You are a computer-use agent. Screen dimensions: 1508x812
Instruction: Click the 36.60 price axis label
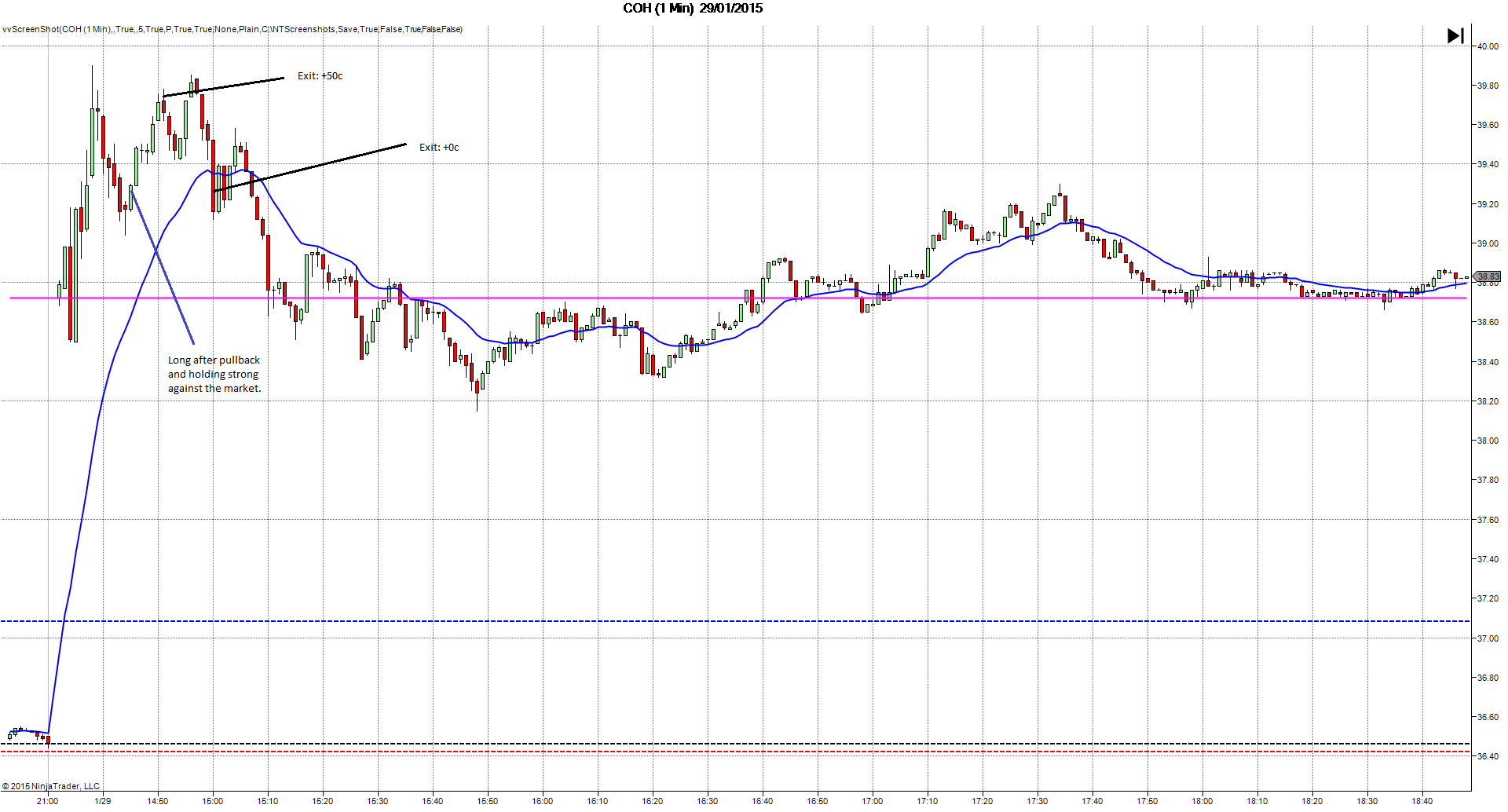click(x=1488, y=717)
